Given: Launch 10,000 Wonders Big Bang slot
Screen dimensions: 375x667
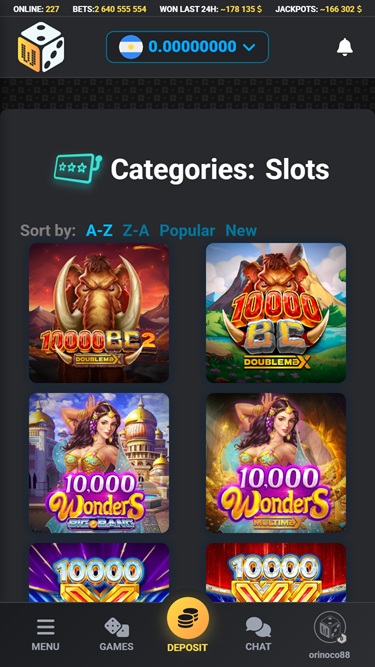Looking at the screenshot, I should 99,463.
